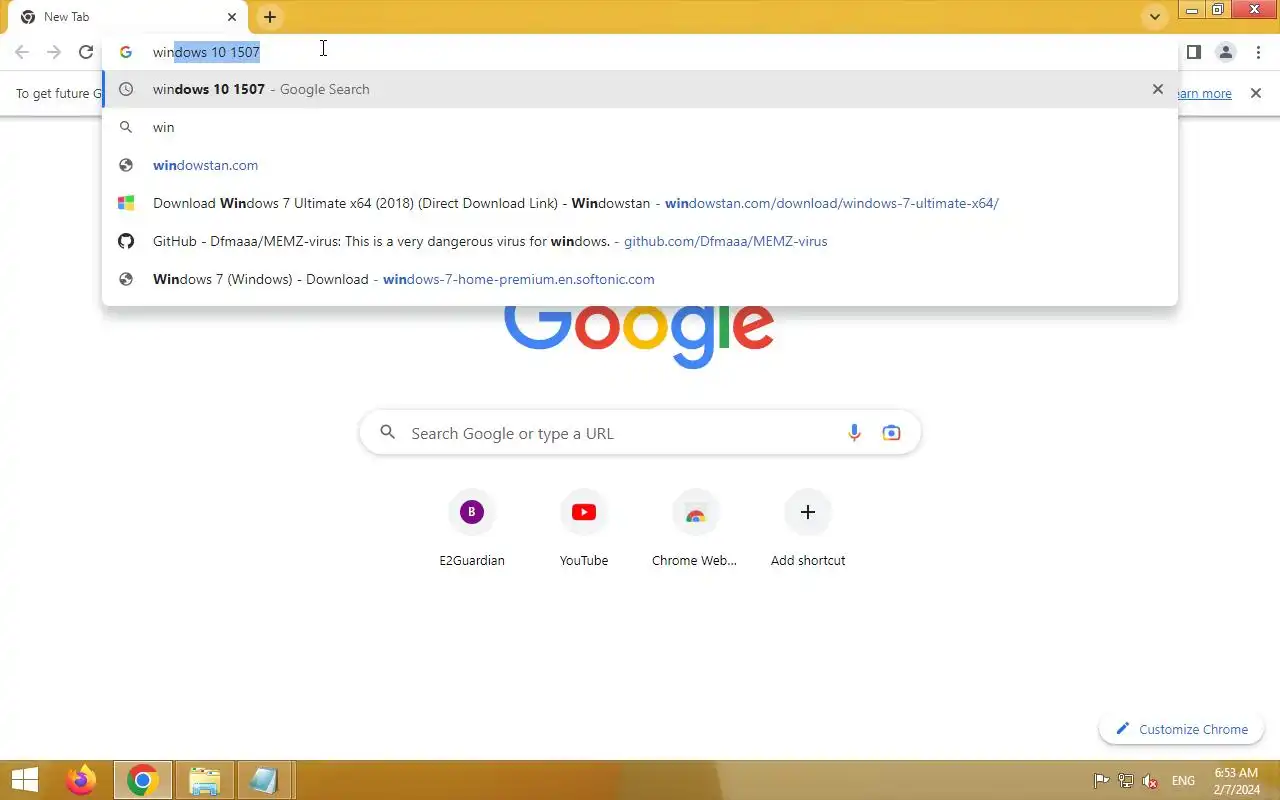Click the Google icon in address bar

pyautogui.click(x=126, y=52)
